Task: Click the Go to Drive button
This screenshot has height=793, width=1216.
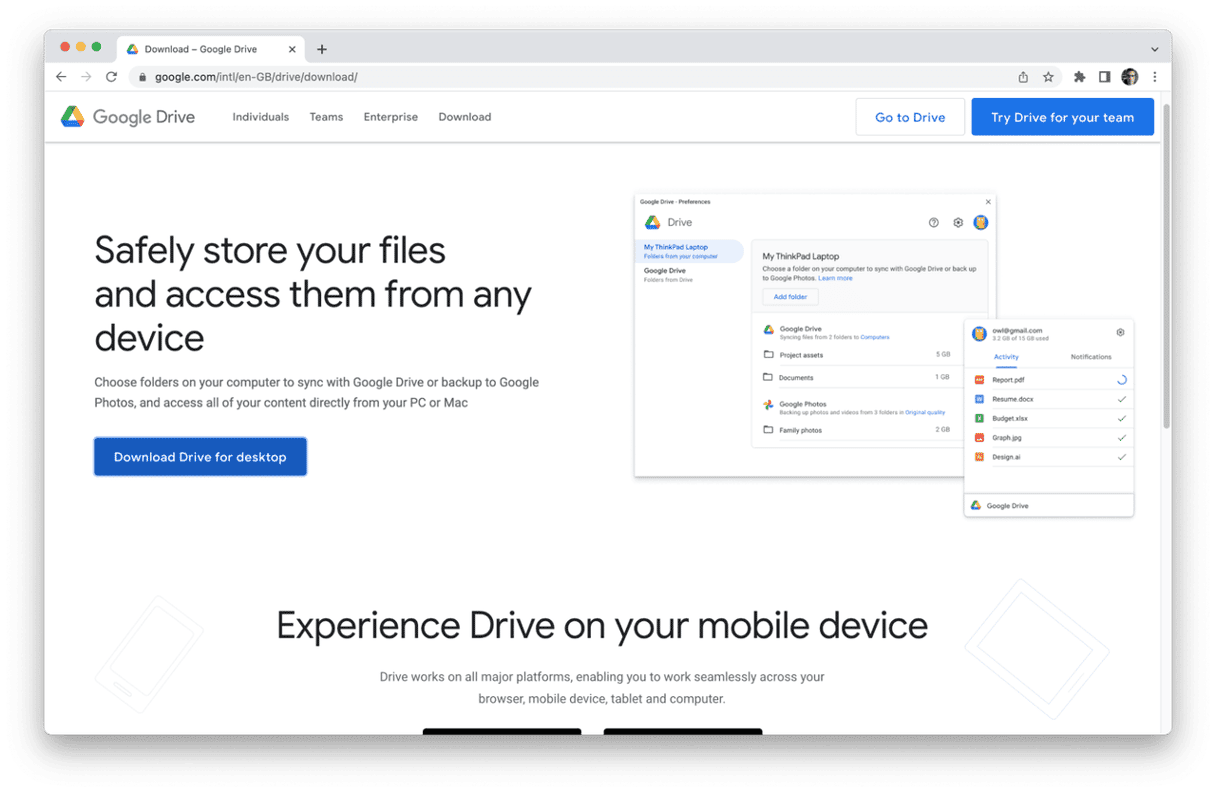Action: click(910, 117)
